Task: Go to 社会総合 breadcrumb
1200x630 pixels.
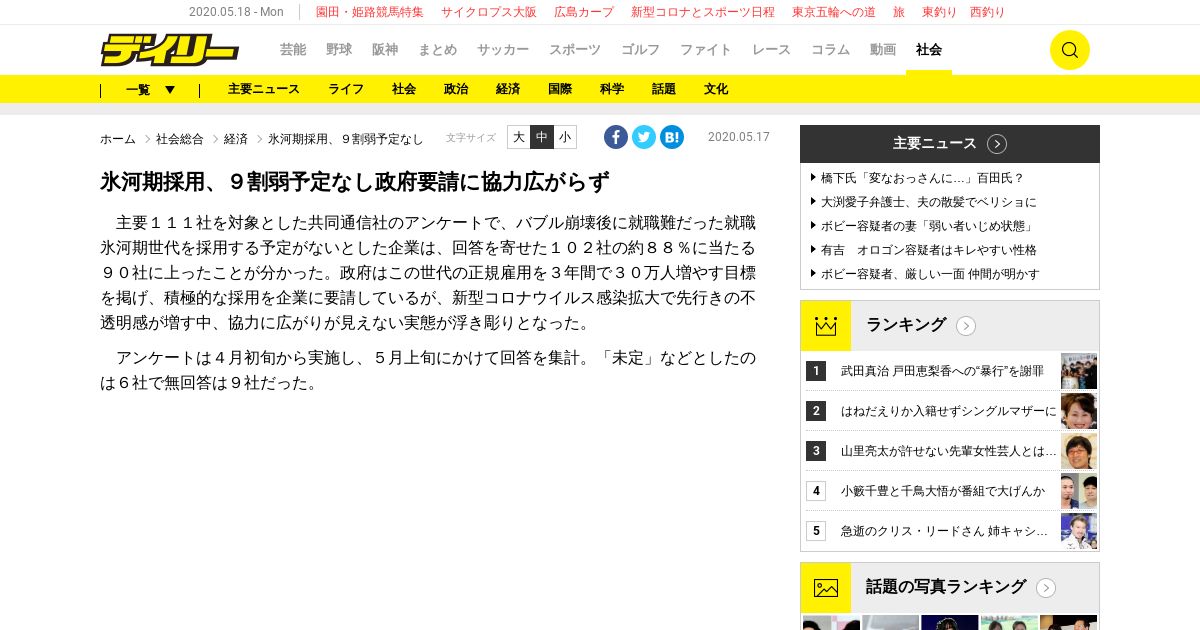Action: point(180,139)
